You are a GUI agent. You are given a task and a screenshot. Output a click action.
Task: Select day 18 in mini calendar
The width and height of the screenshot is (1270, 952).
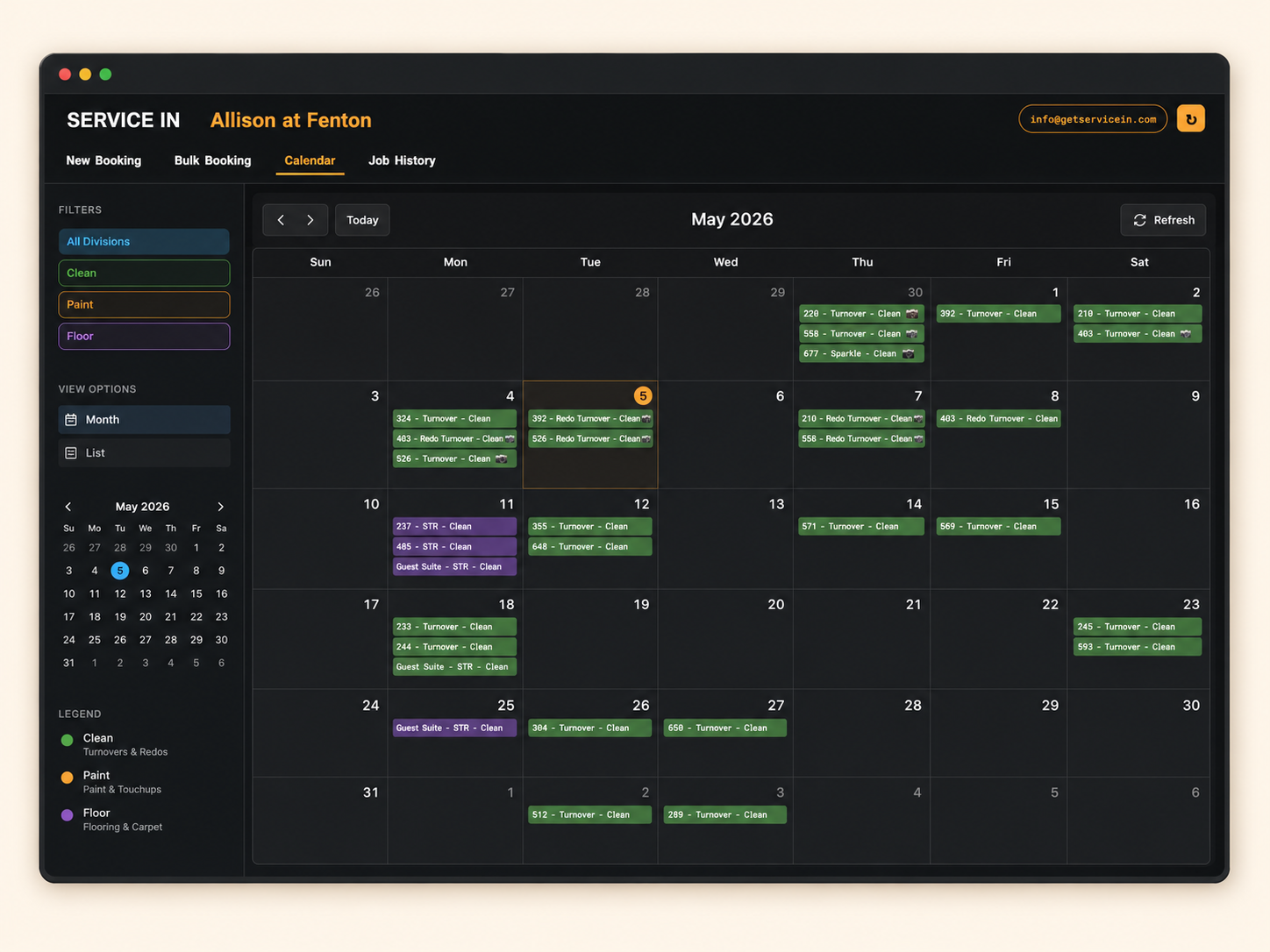click(95, 617)
